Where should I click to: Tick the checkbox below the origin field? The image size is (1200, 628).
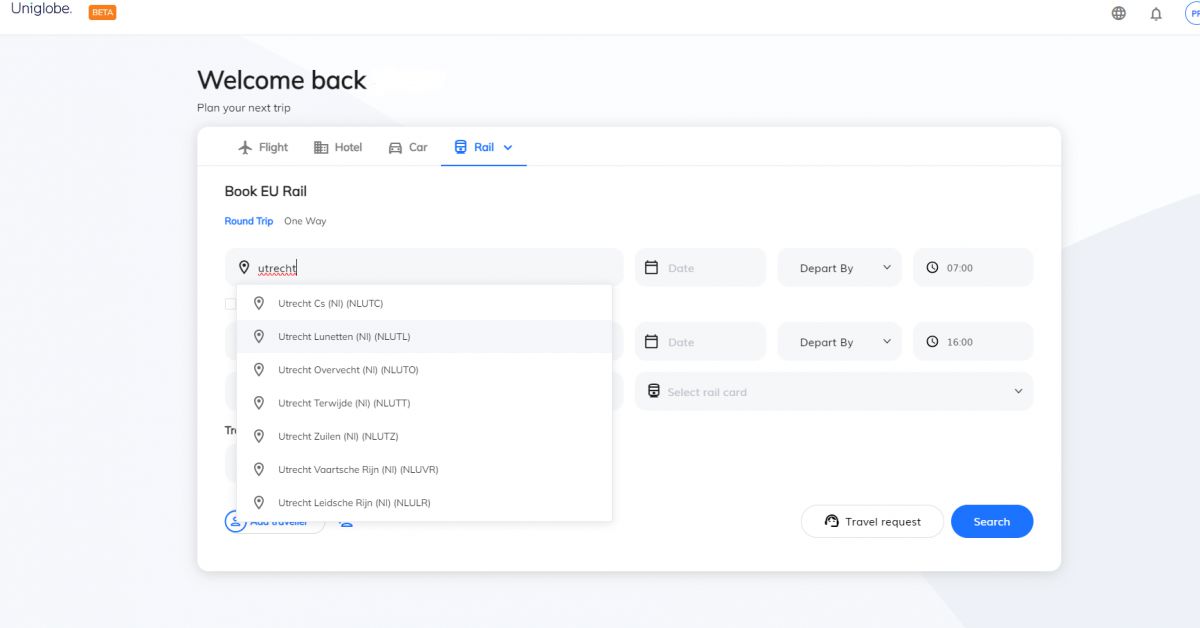point(230,304)
